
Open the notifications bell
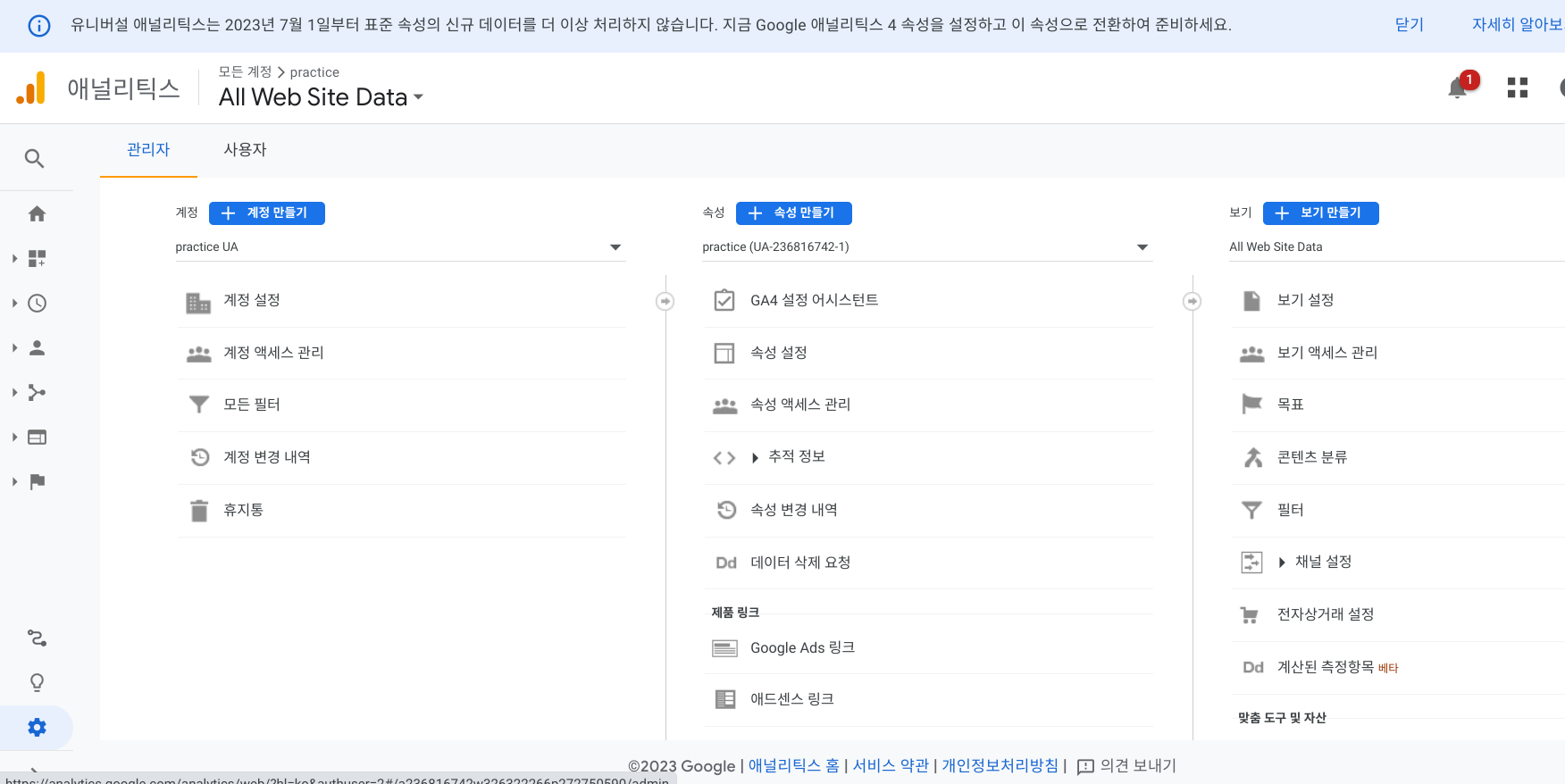tap(1458, 88)
